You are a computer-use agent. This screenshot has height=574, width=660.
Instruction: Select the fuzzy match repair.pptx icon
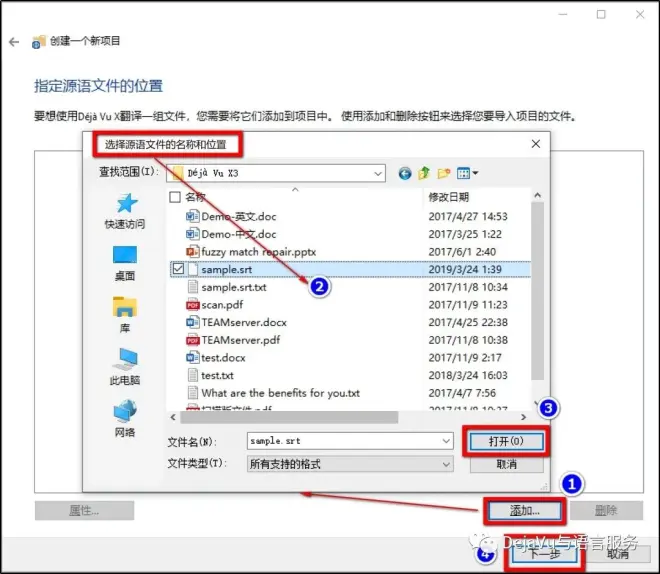tap(192, 252)
